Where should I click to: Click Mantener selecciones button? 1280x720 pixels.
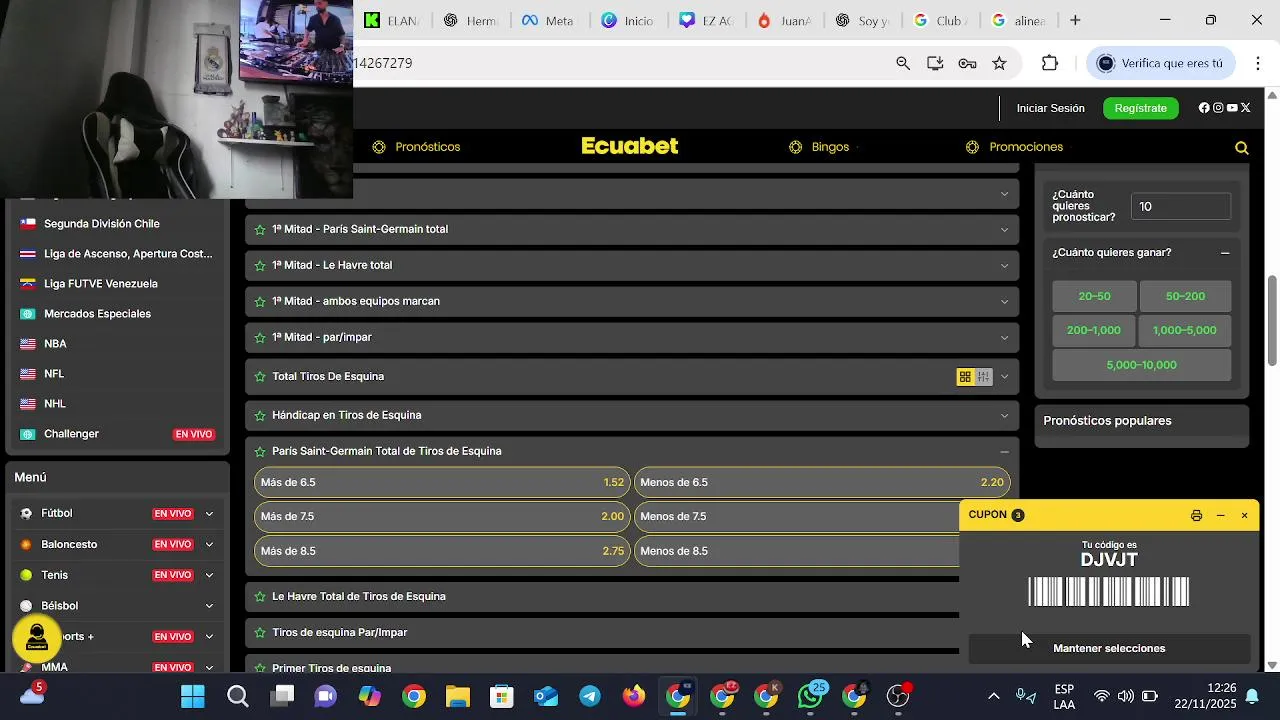[1109, 649]
